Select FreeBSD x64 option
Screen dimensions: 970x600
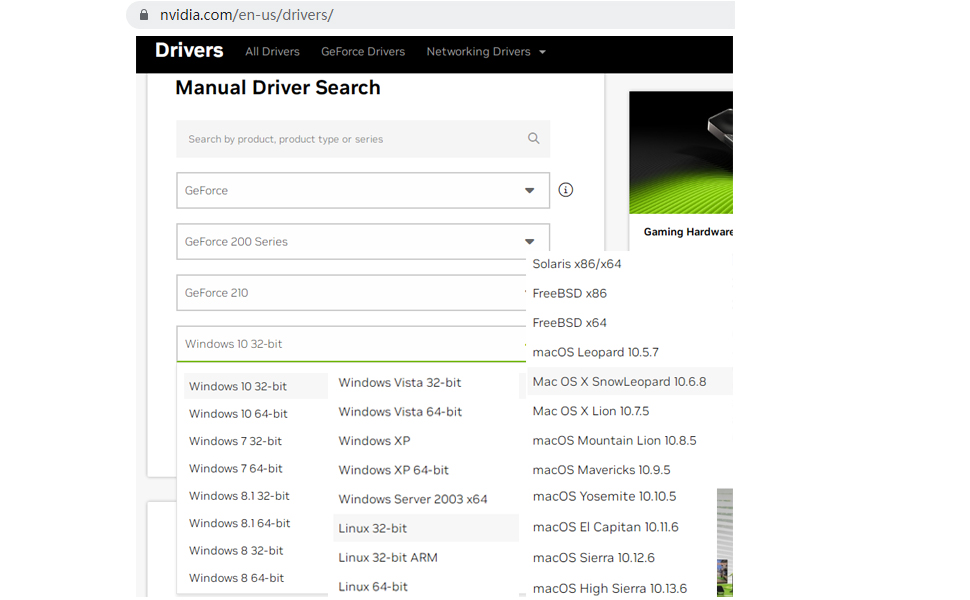(x=570, y=323)
